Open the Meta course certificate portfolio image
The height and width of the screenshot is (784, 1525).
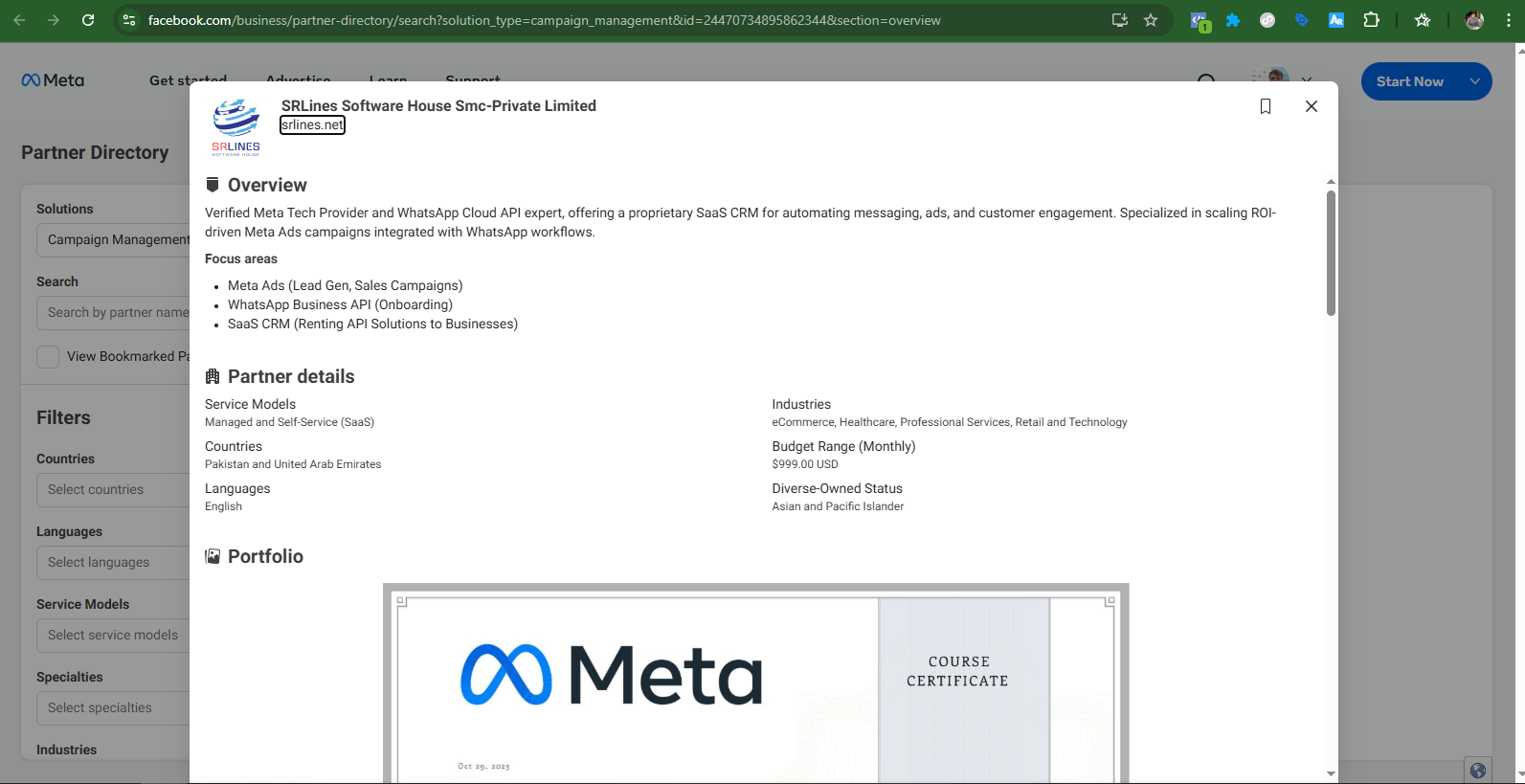coord(755,683)
